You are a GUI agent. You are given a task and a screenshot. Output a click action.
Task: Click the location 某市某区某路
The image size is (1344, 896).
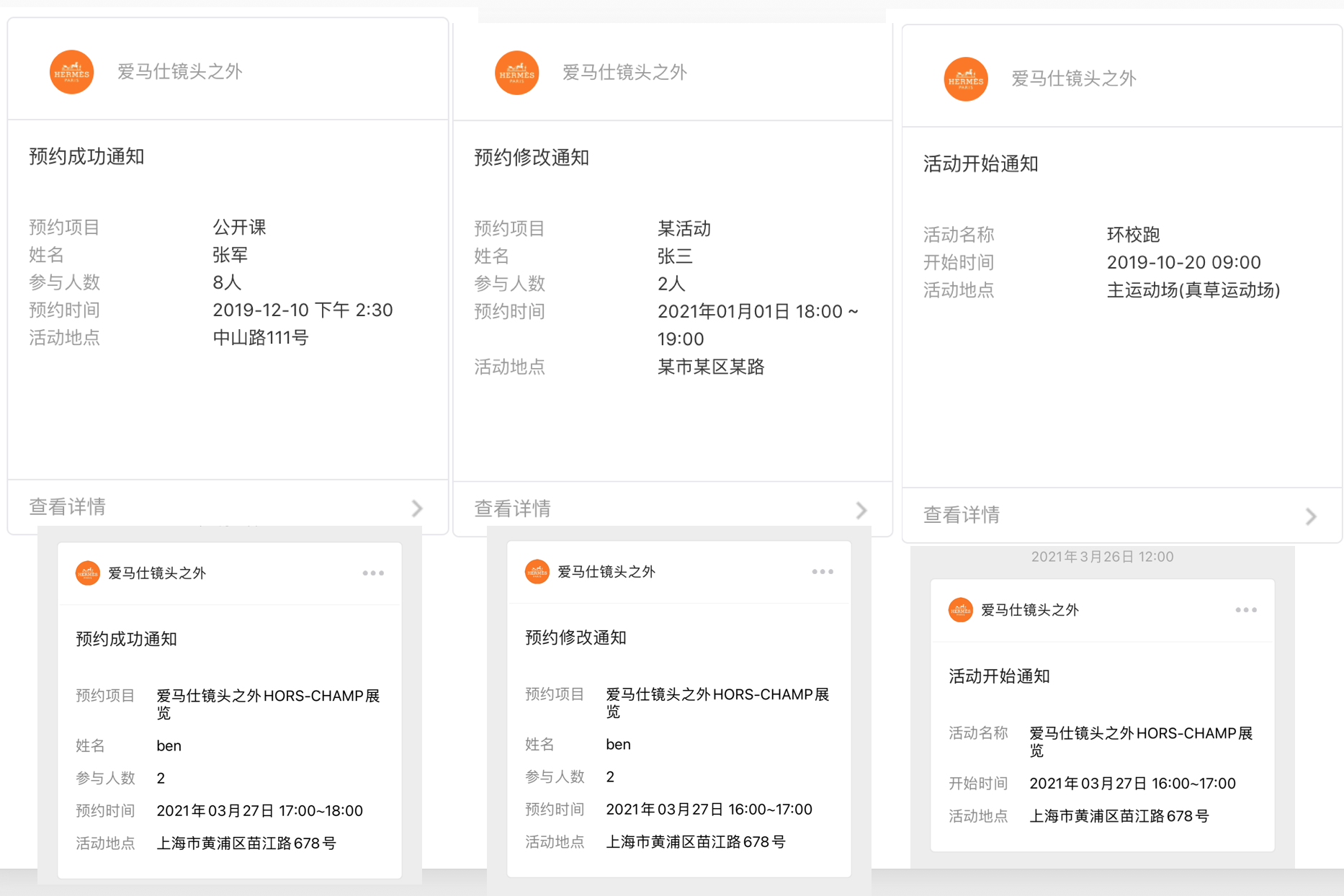(711, 367)
